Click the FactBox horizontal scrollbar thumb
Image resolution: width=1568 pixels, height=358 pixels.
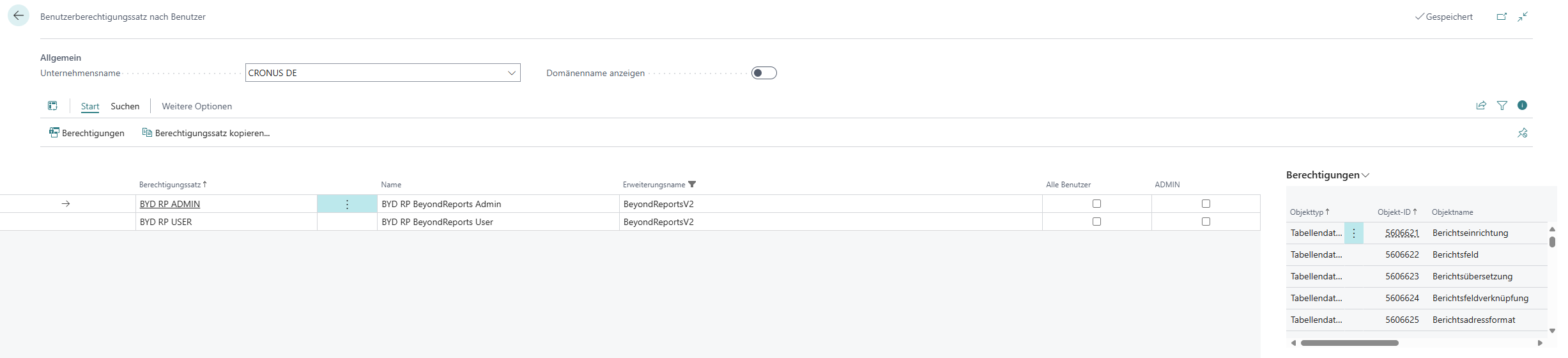1349,343
